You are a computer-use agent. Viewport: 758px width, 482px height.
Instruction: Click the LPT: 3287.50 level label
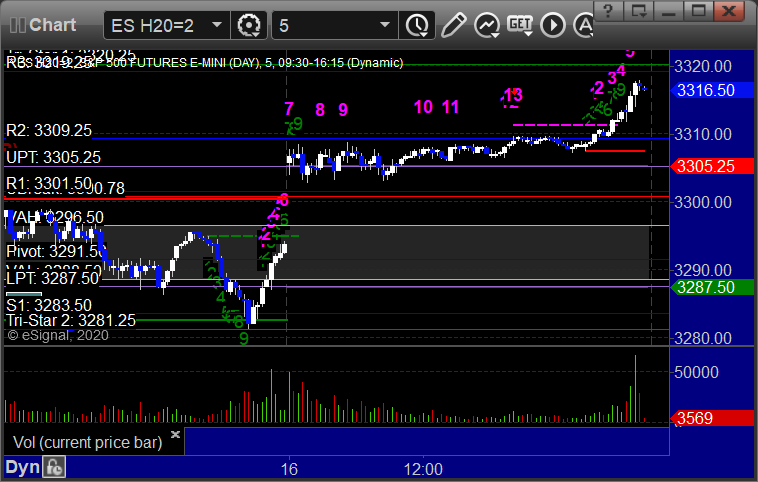tap(53, 278)
